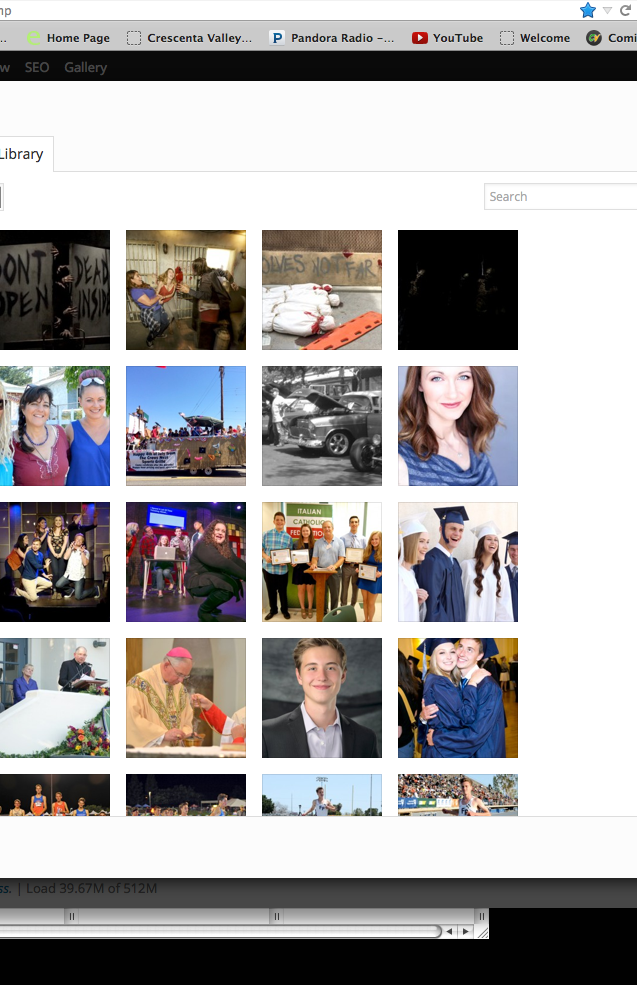Click the window resize grip corner
Viewport: 637px width, 985px height.
(481, 931)
